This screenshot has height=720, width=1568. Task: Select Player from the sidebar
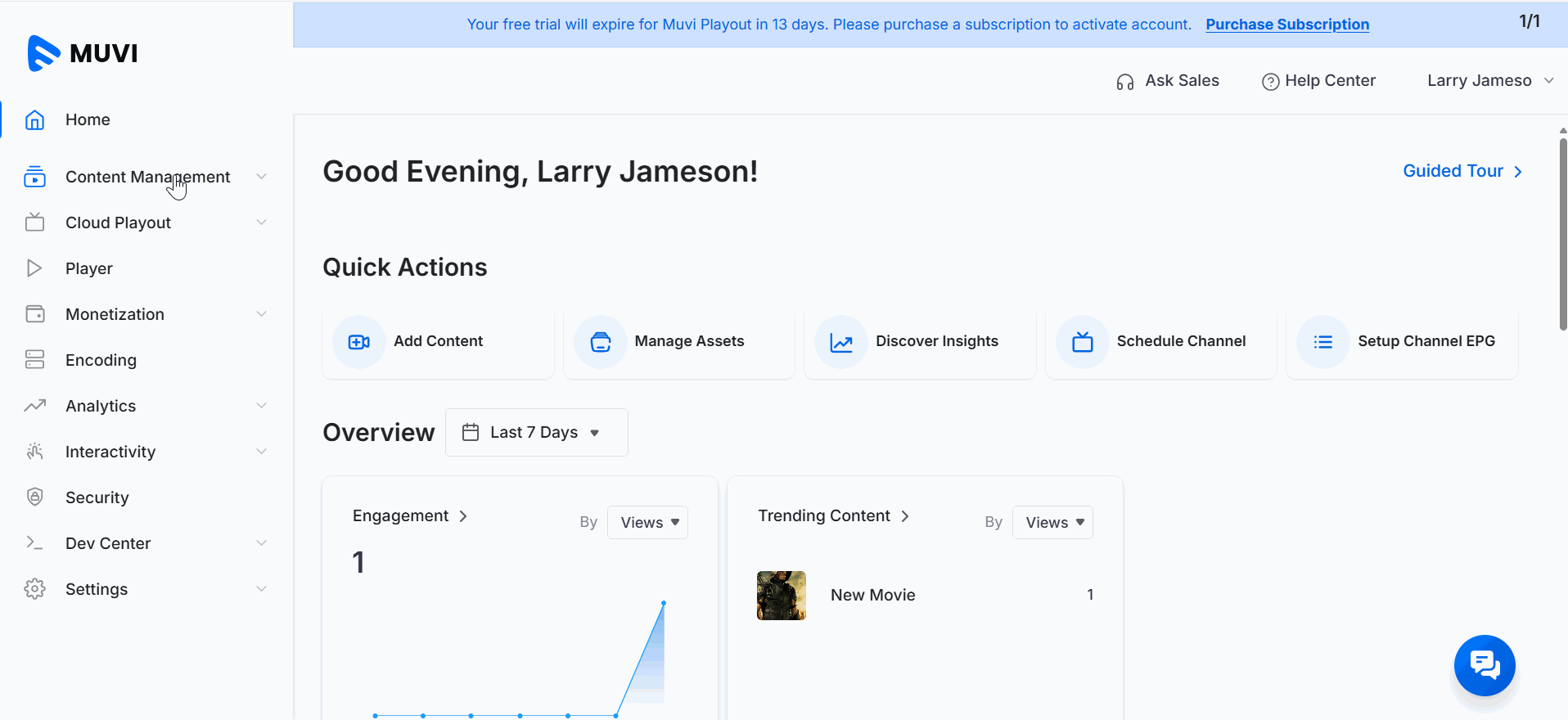click(x=89, y=268)
